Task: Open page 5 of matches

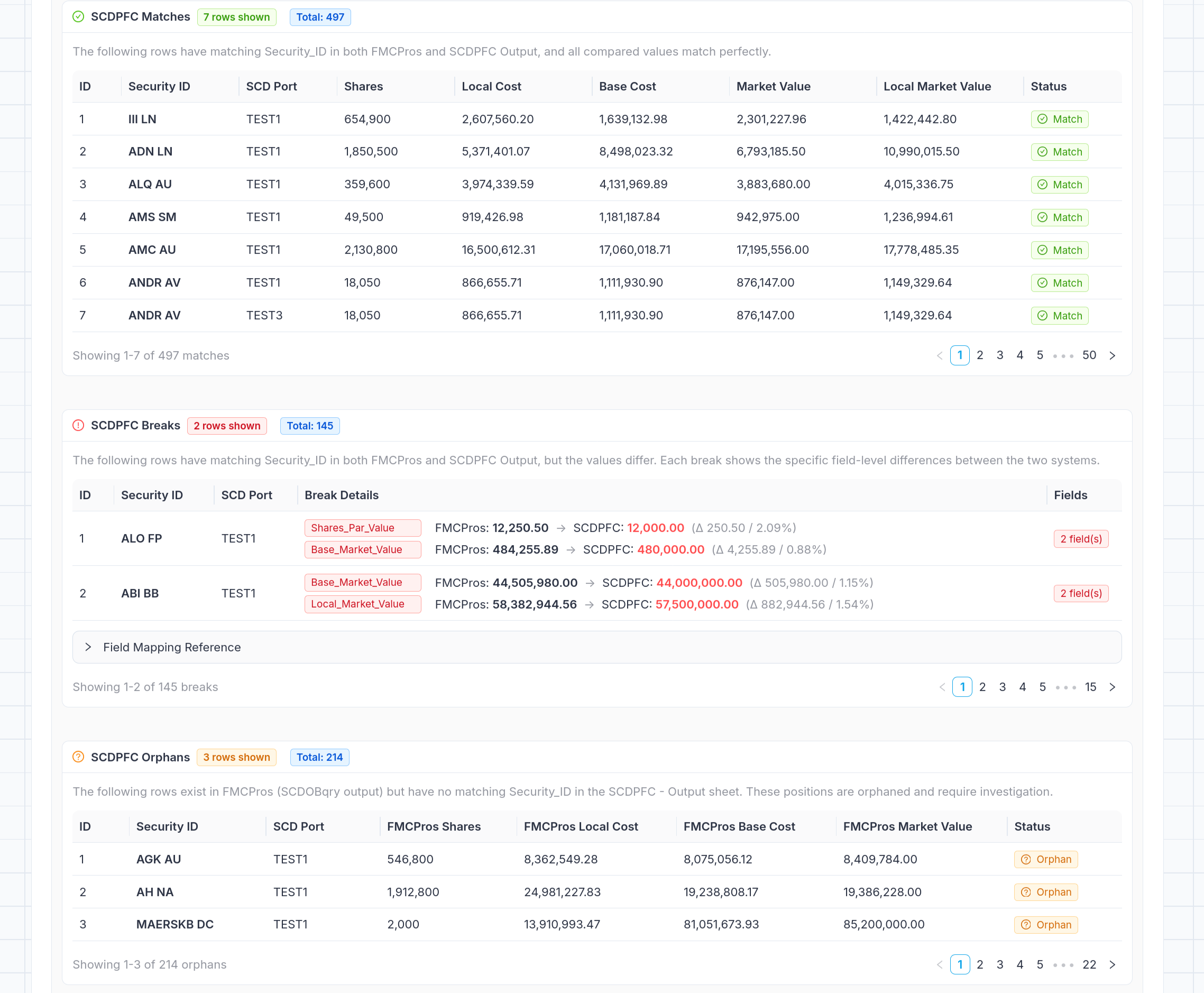Action: [1040, 355]
